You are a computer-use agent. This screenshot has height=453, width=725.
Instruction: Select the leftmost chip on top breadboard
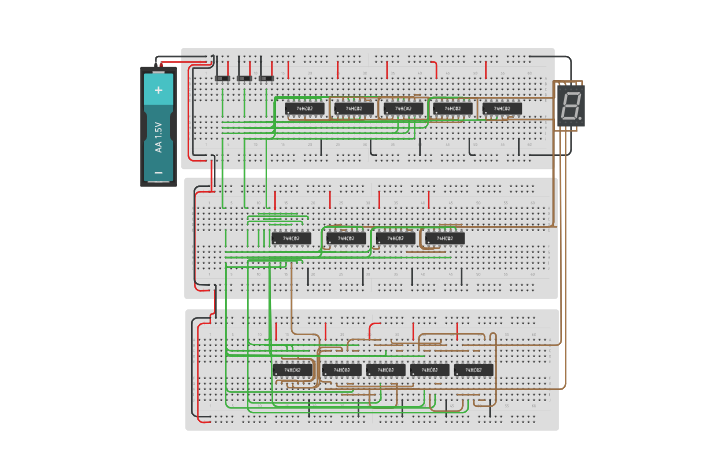(x=305, y=108)
